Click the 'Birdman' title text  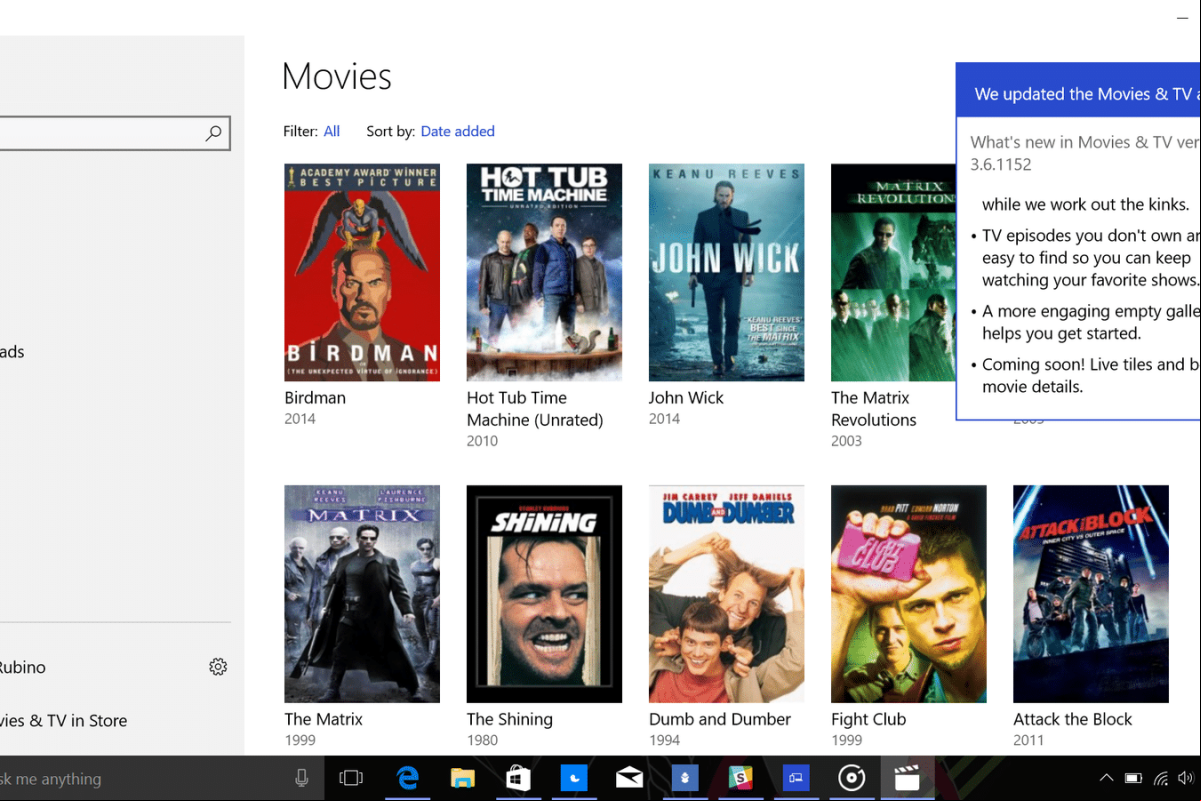[315, 397]
